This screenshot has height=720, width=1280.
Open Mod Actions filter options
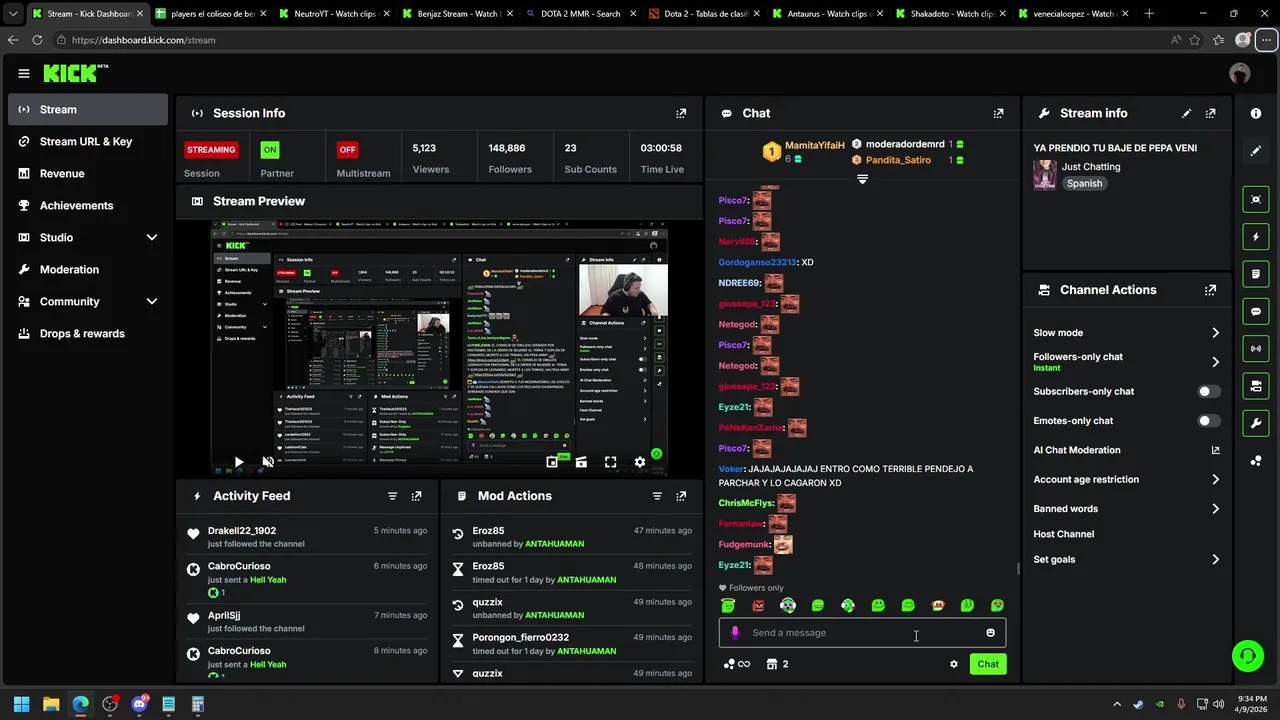(657, 496)
